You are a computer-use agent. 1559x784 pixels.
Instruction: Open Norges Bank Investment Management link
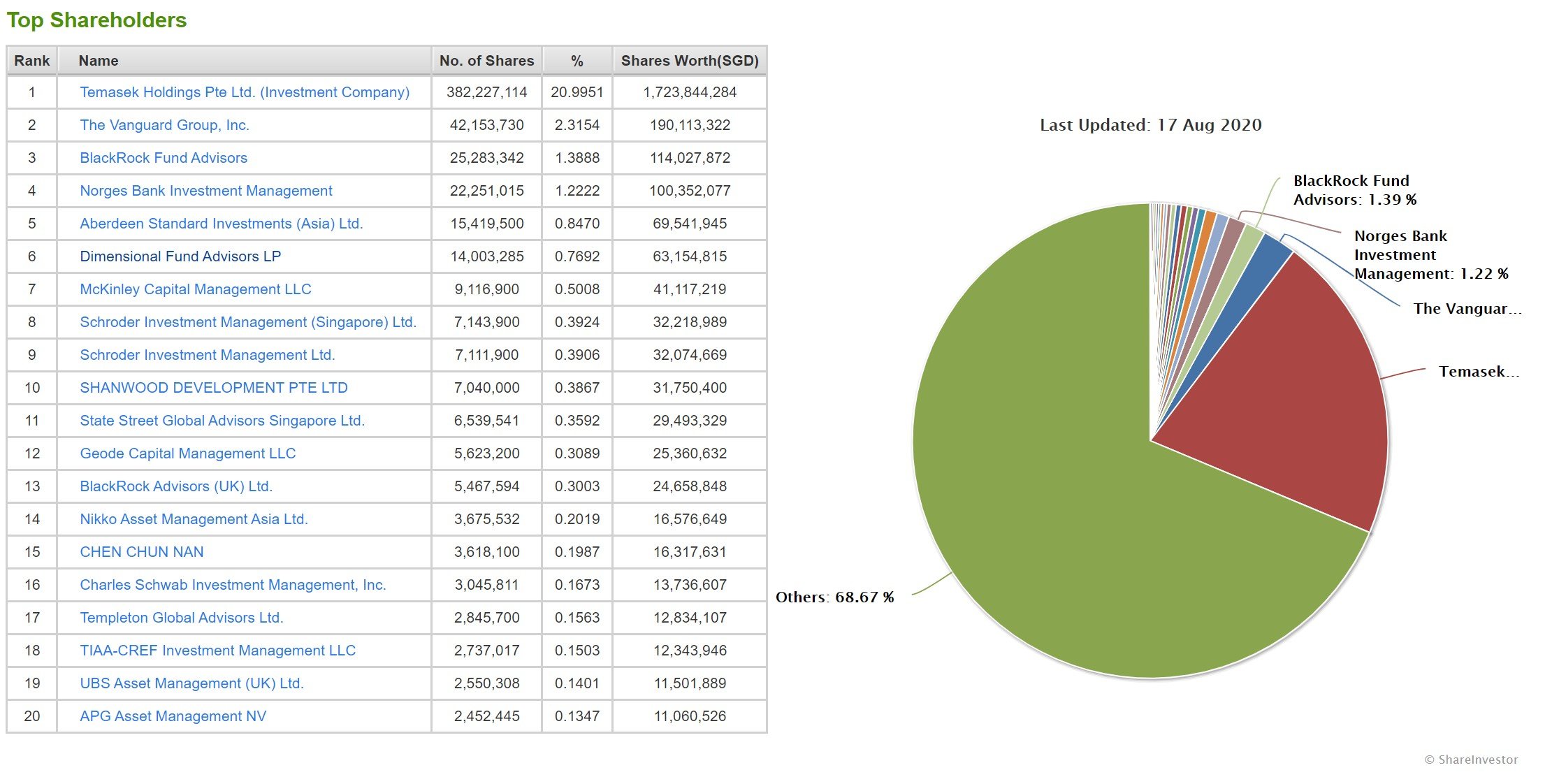tap(206, 191)
